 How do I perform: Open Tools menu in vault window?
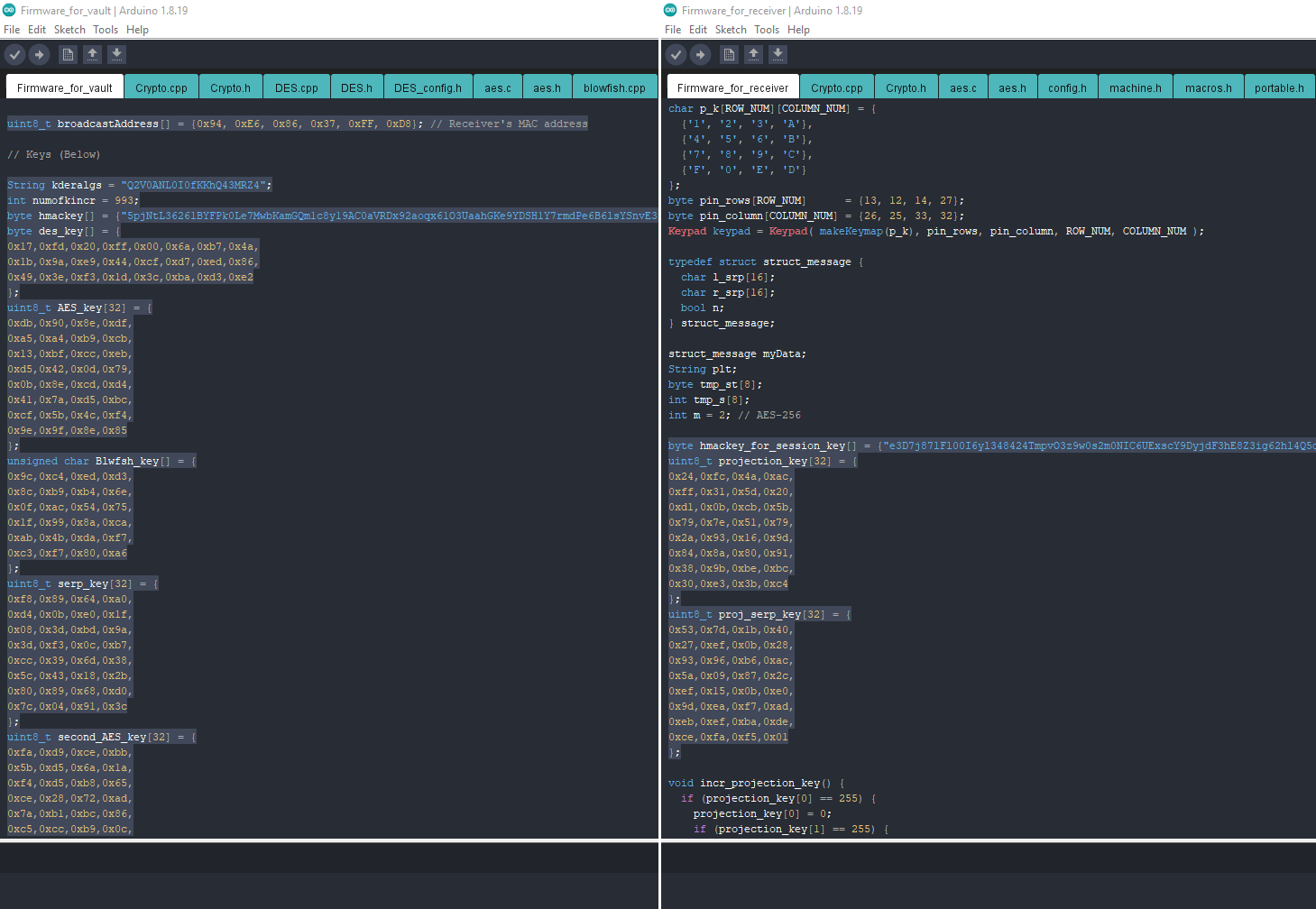(106, 30)
